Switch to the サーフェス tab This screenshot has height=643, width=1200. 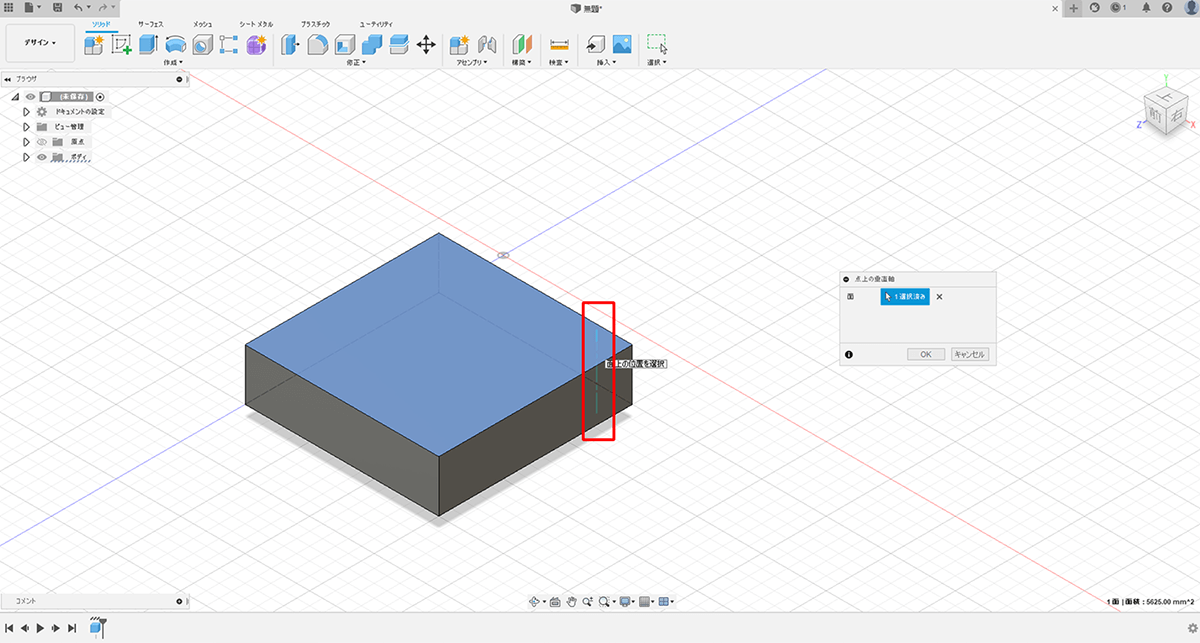pyautogui.click(x=150, y=22)
